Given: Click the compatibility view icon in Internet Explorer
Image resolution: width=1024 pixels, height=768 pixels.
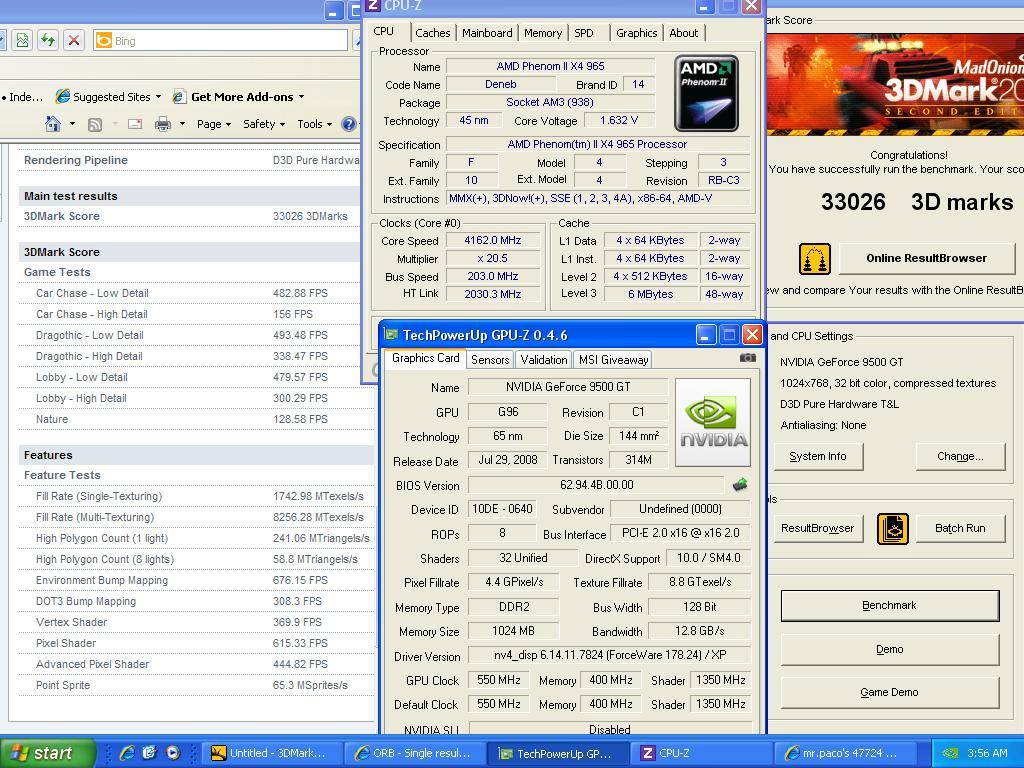Looking at the screenshot, I should [22, 40].
